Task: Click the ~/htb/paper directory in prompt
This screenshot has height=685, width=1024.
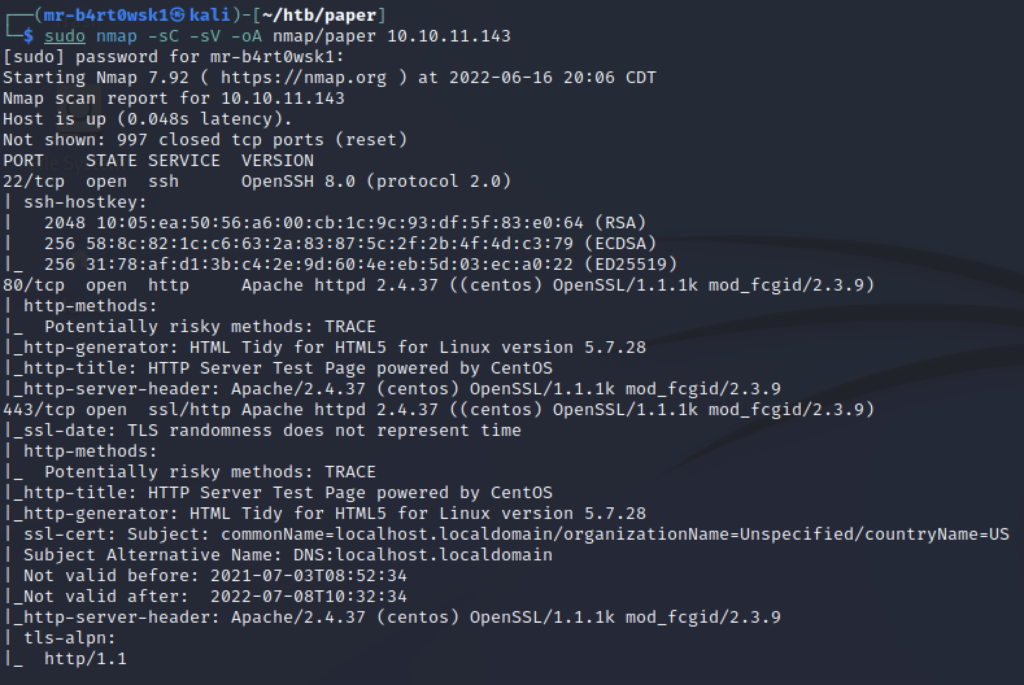Action: pyautogui.click(x=319, y=15)
